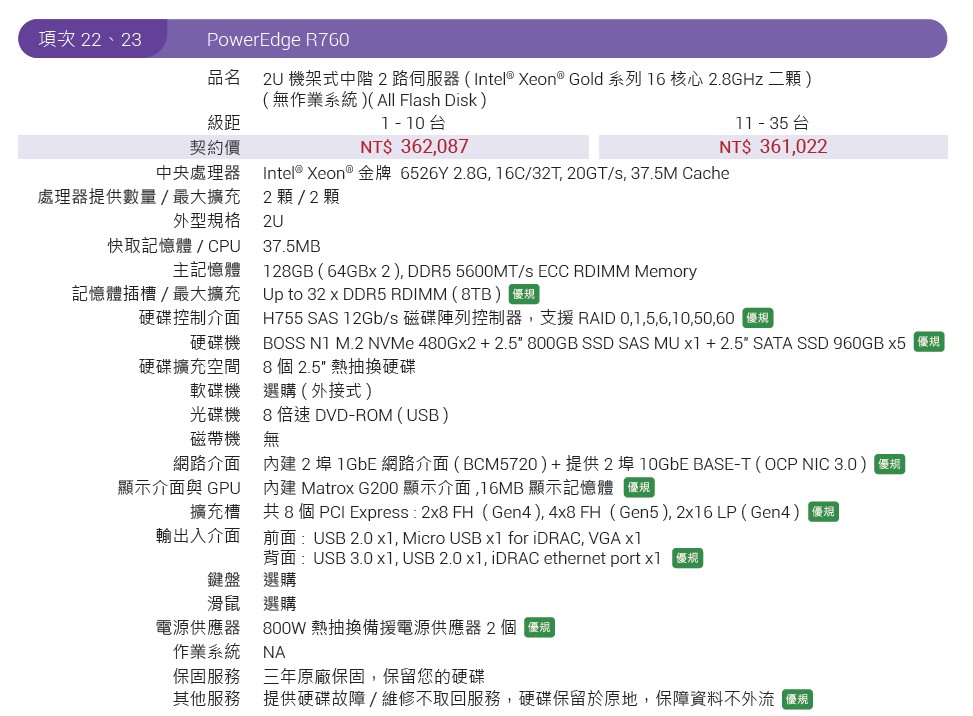The width and height of the screenshot is (973, 716).
Task: Click the 8 倍速 DVD-ROM (USB) value
Action: 356,415
